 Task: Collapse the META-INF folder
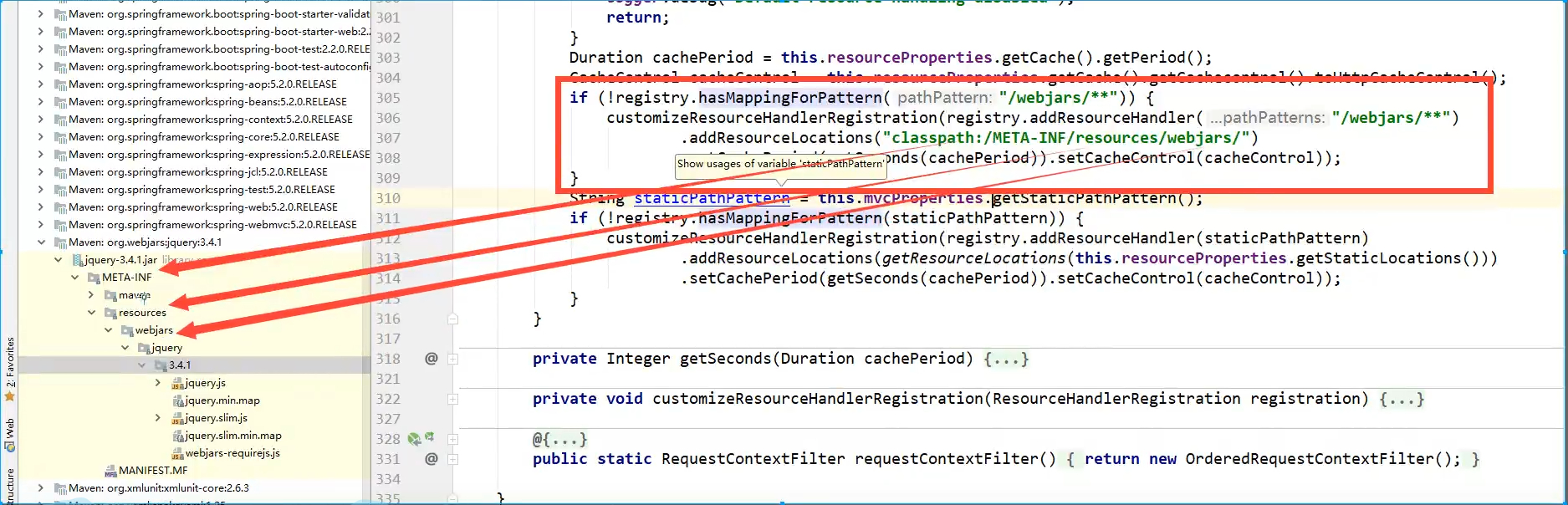pos(74,278)
